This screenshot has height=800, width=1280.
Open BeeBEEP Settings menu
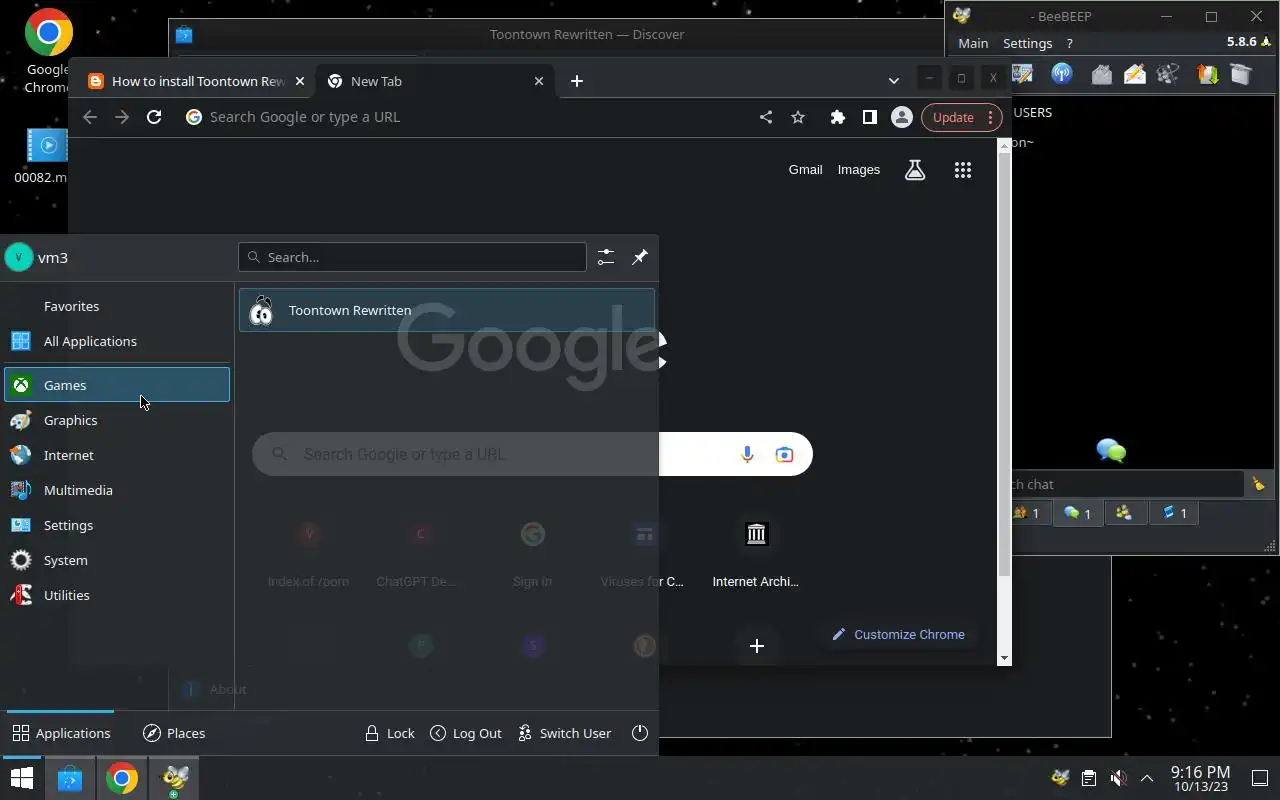[x=1027, y=43]
